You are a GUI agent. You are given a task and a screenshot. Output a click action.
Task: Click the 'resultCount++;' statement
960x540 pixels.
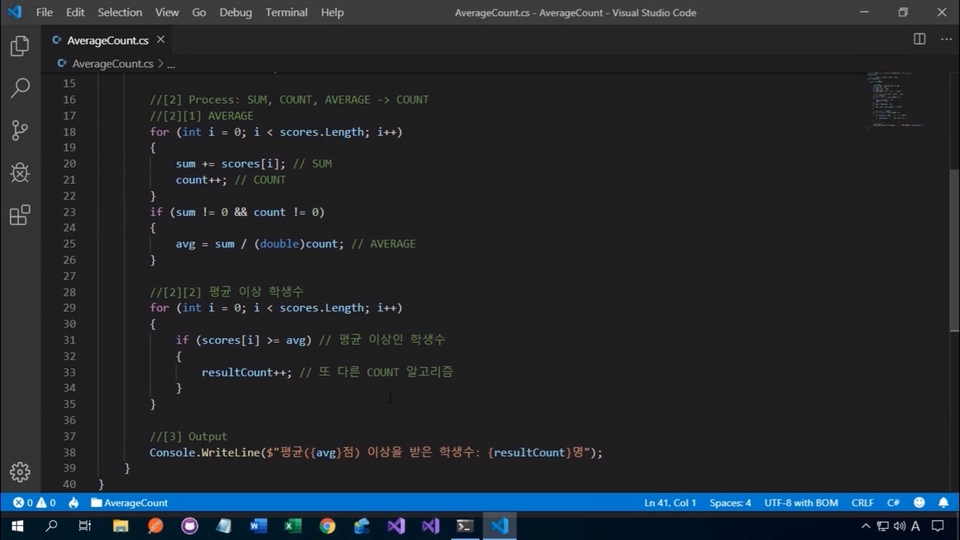(247, 372)
